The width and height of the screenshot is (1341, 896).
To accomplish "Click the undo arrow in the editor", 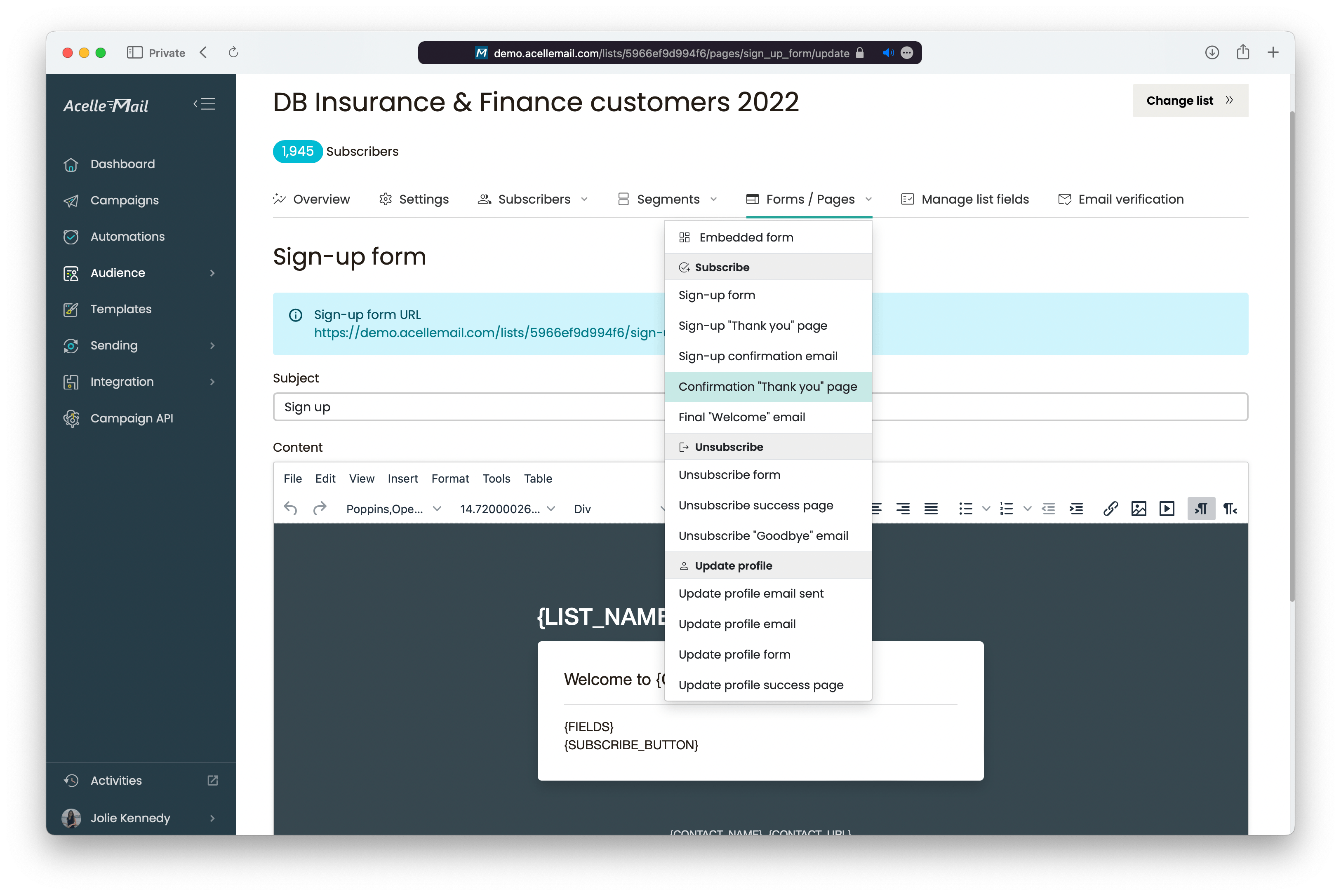I will (290, 509).
